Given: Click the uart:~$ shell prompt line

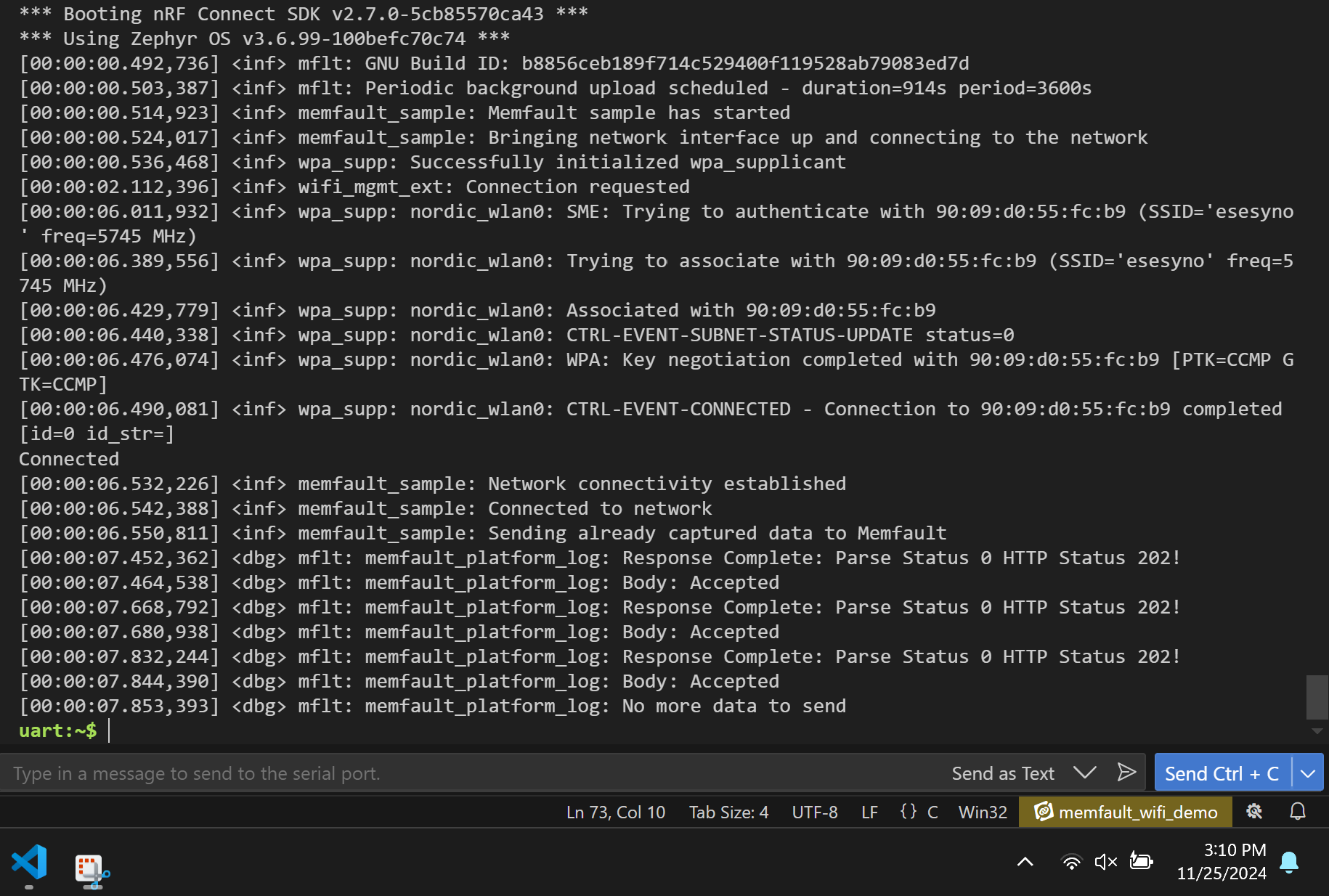Looking at the screenshot, I should (x=58, y=730).
